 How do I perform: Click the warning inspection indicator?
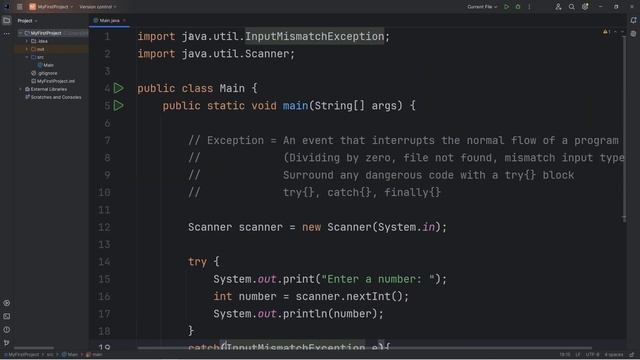(x=607, y=32)
